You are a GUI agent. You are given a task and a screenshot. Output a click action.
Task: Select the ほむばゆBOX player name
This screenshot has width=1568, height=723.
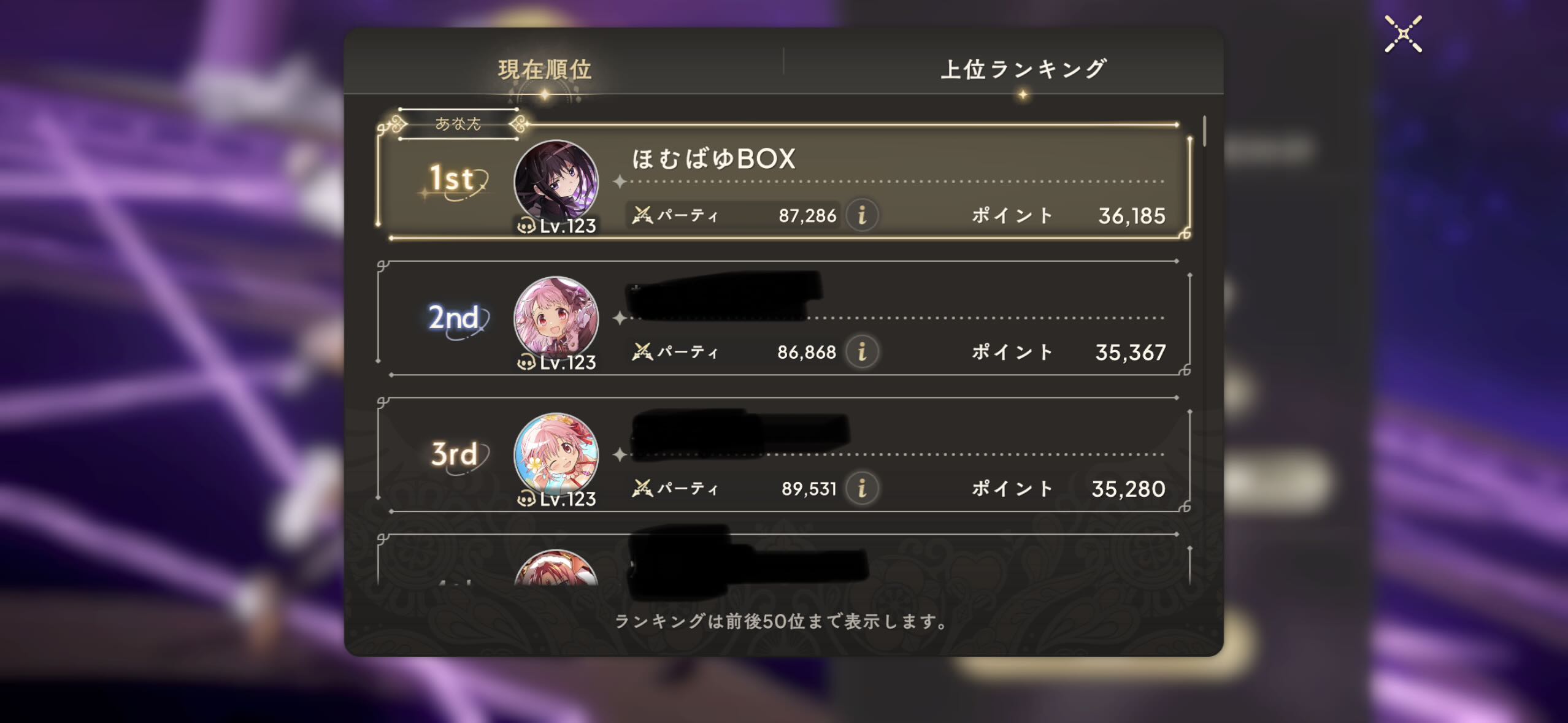pyautogui.click(x=714, y=159)
